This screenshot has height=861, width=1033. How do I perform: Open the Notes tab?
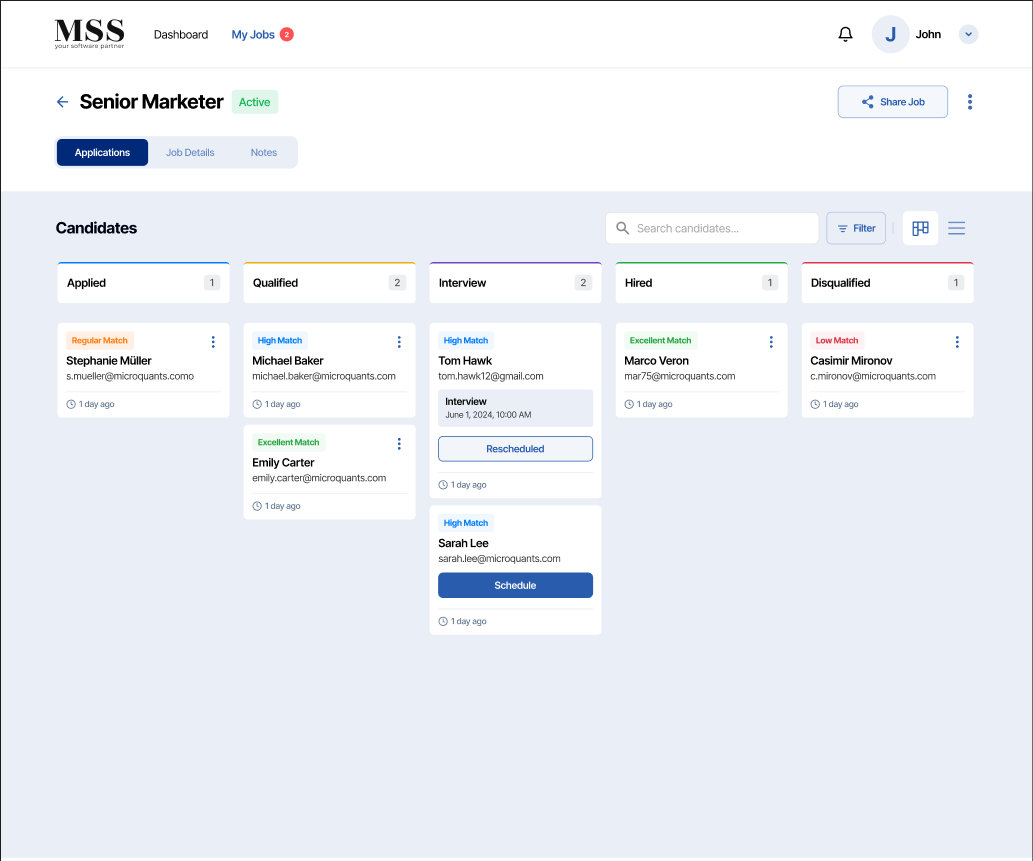click(263, 152)
